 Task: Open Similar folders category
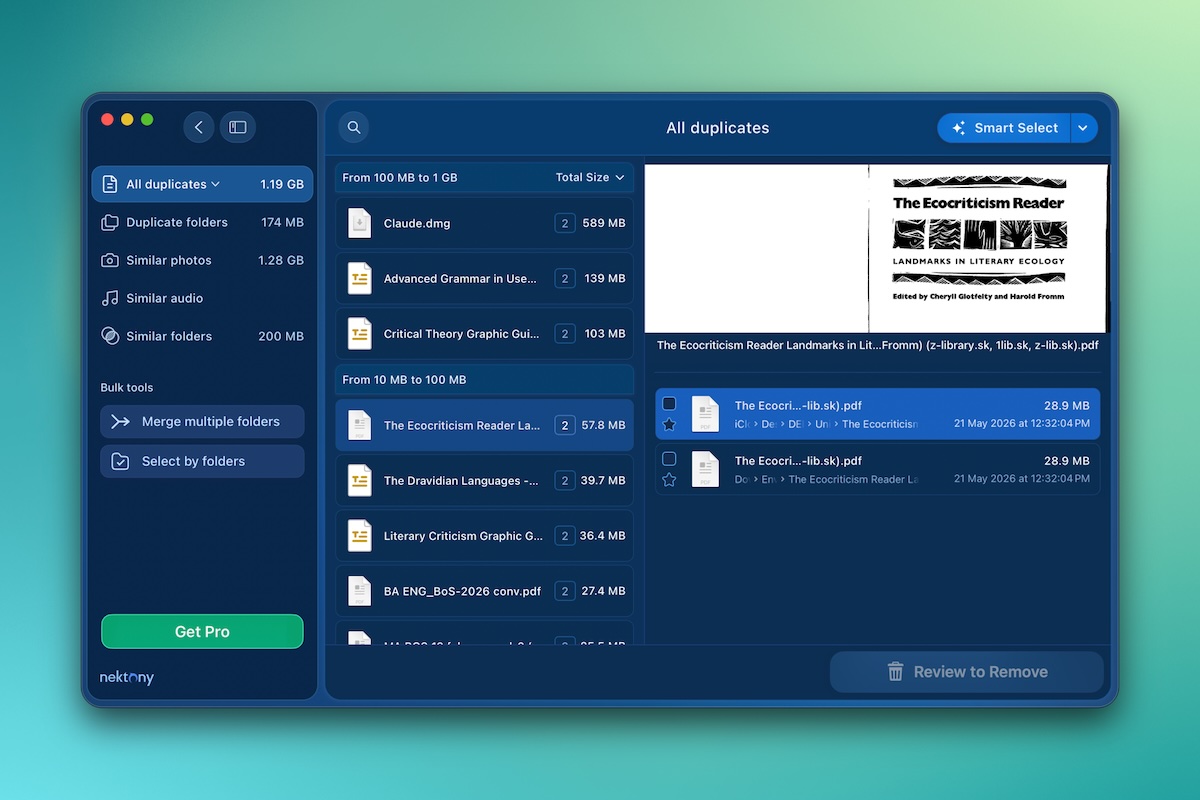point(202,336)
